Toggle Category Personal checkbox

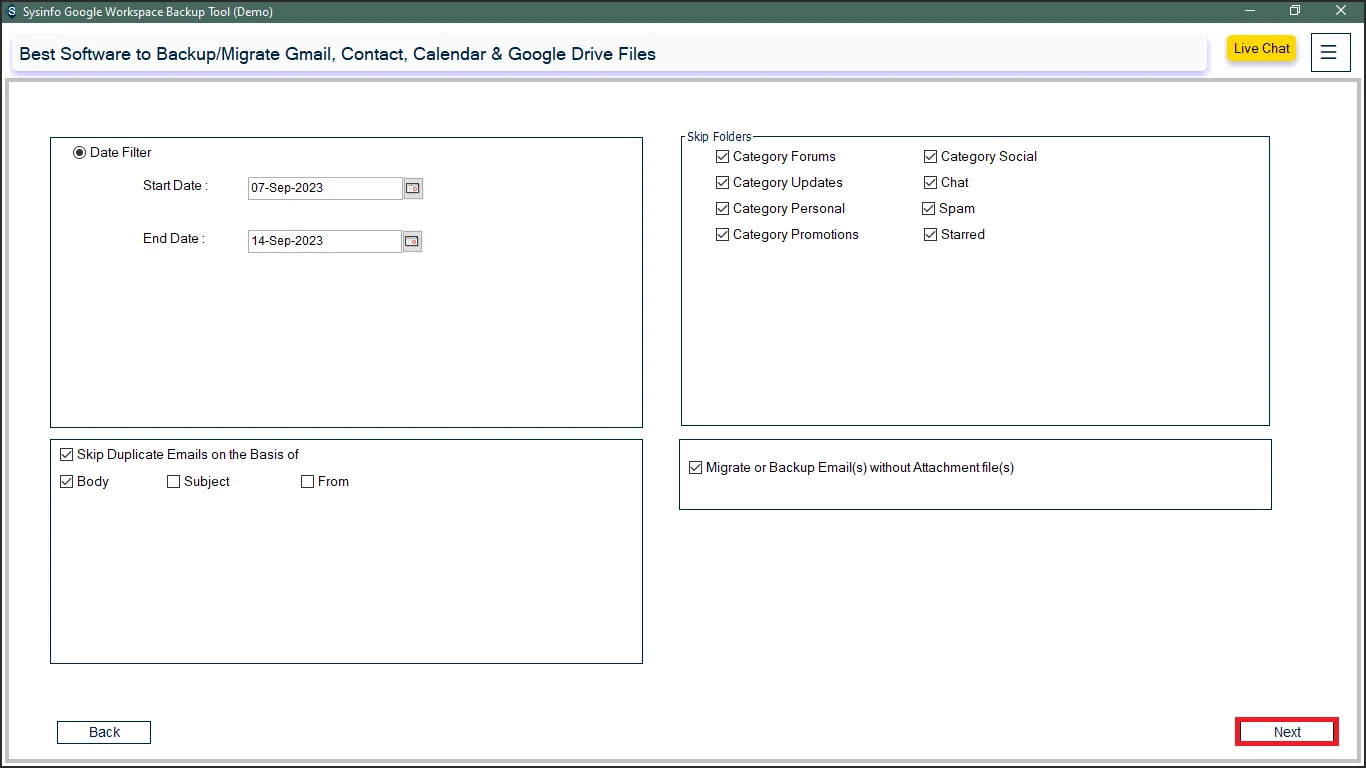coord(723,209)
